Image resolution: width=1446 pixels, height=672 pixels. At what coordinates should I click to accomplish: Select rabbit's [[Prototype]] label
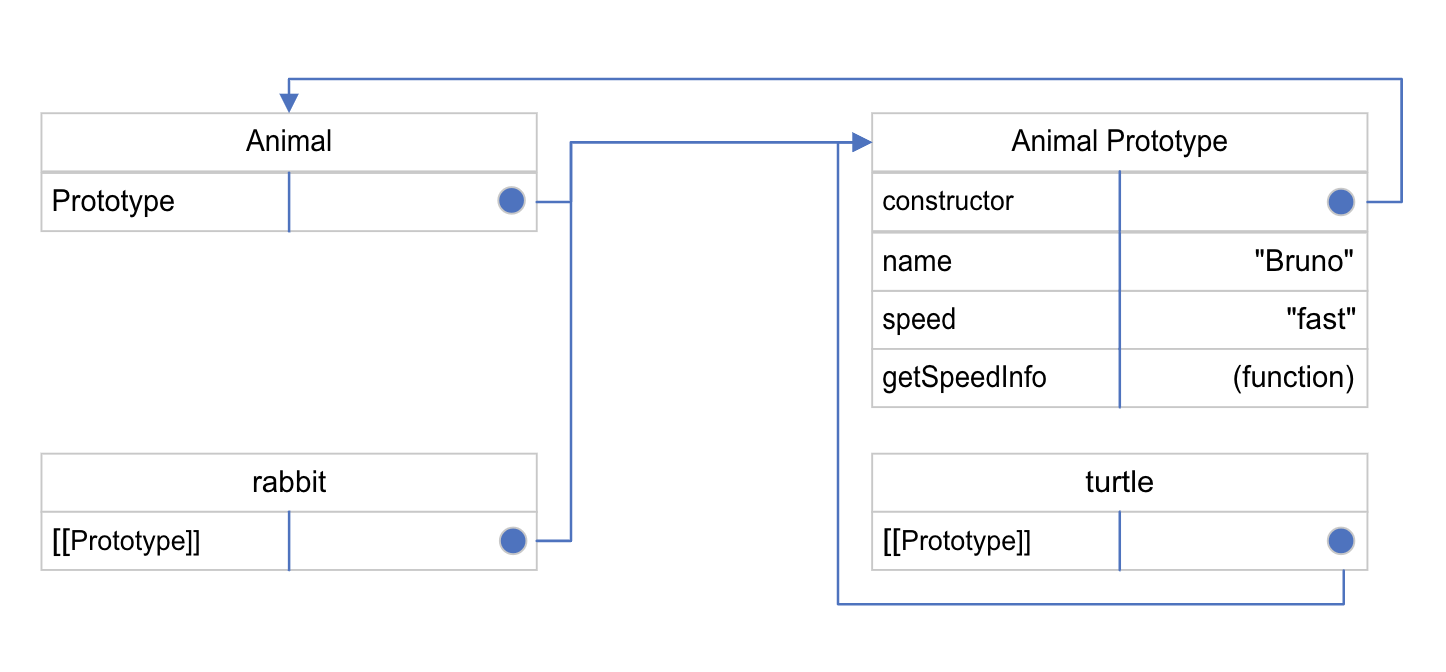126,541
